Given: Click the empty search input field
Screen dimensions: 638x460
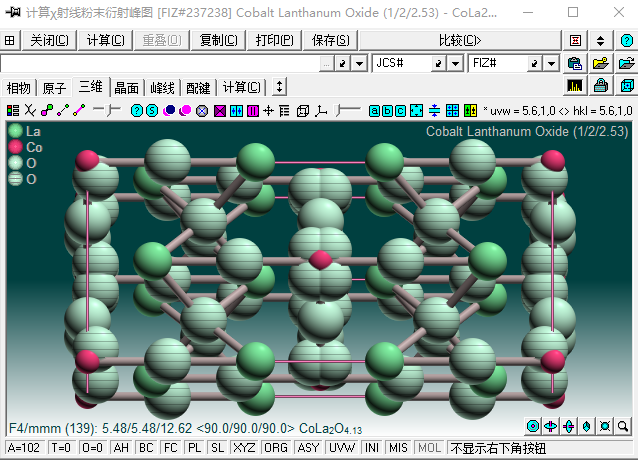Looking at the screenshot, I should pyautogui.click(x=160, y=63).
